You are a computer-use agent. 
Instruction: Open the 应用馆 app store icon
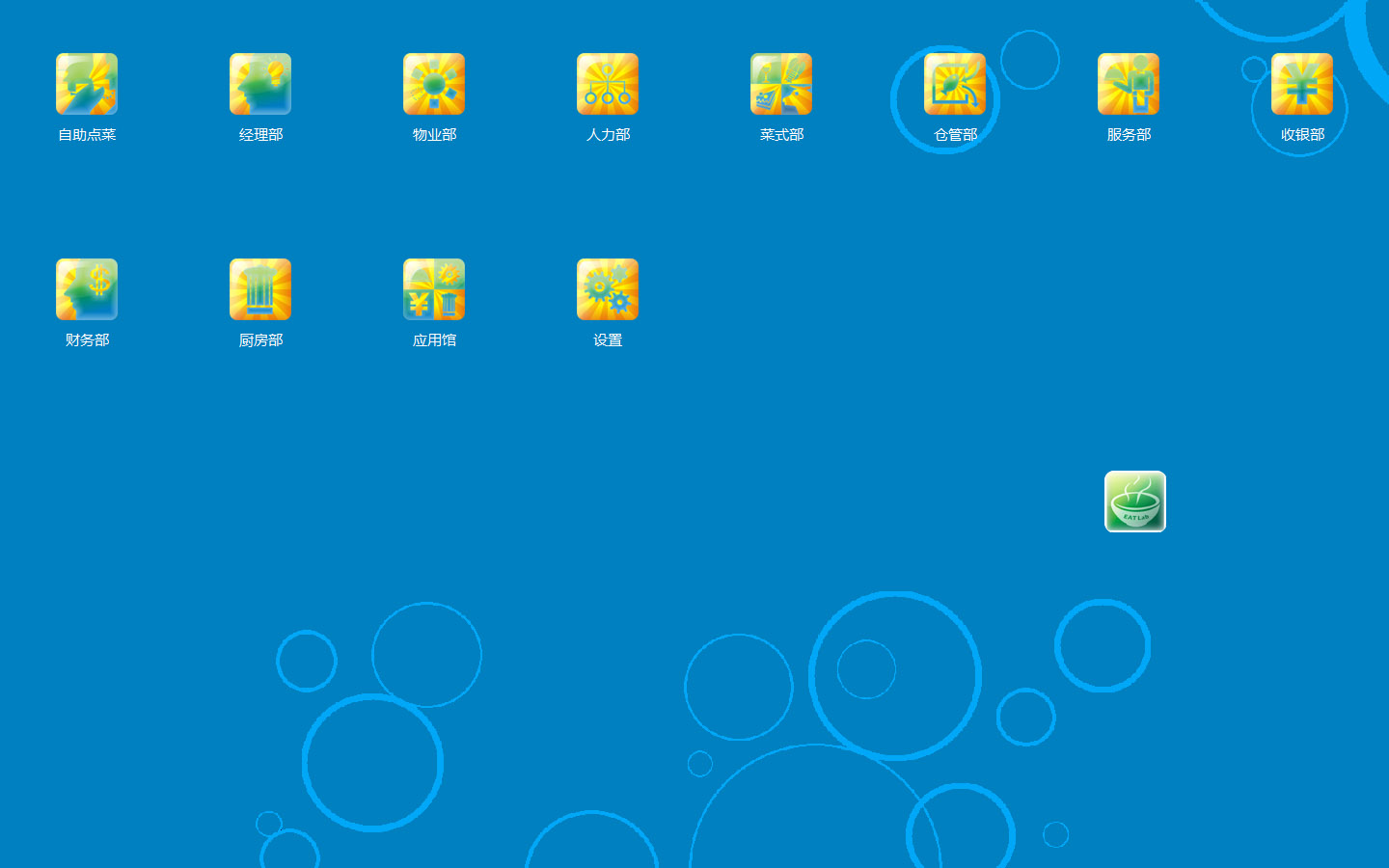(x=434, y=289)
